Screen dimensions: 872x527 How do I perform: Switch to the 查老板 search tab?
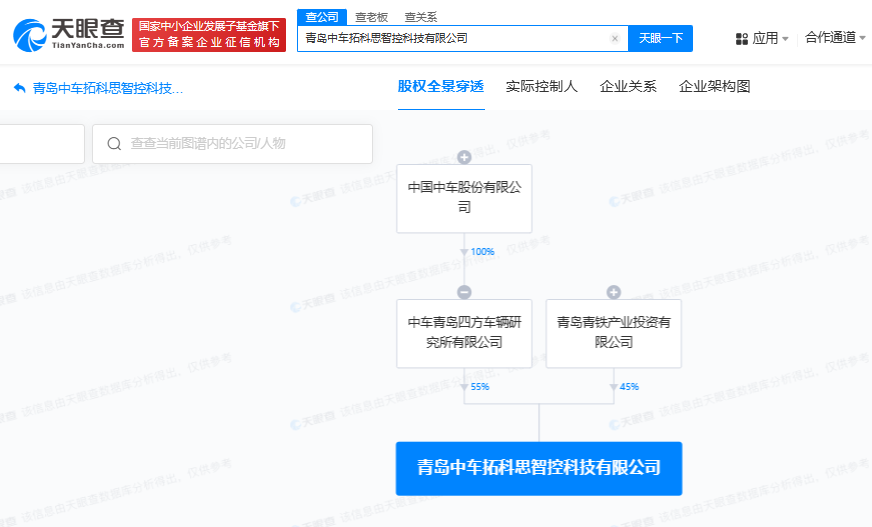372,17
